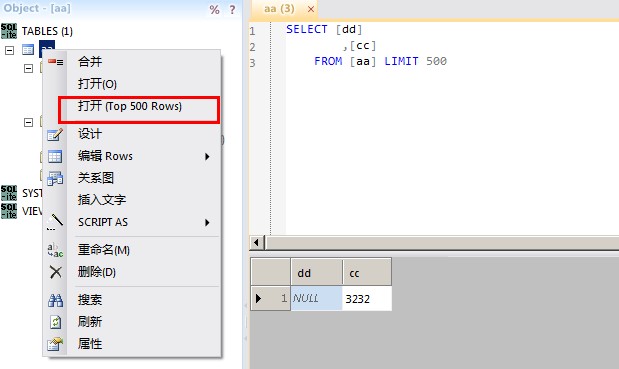Click the grid icon next to 编辑 Rows
The width and height of the screenshot is (619, 369).
[x=55, y=157]
